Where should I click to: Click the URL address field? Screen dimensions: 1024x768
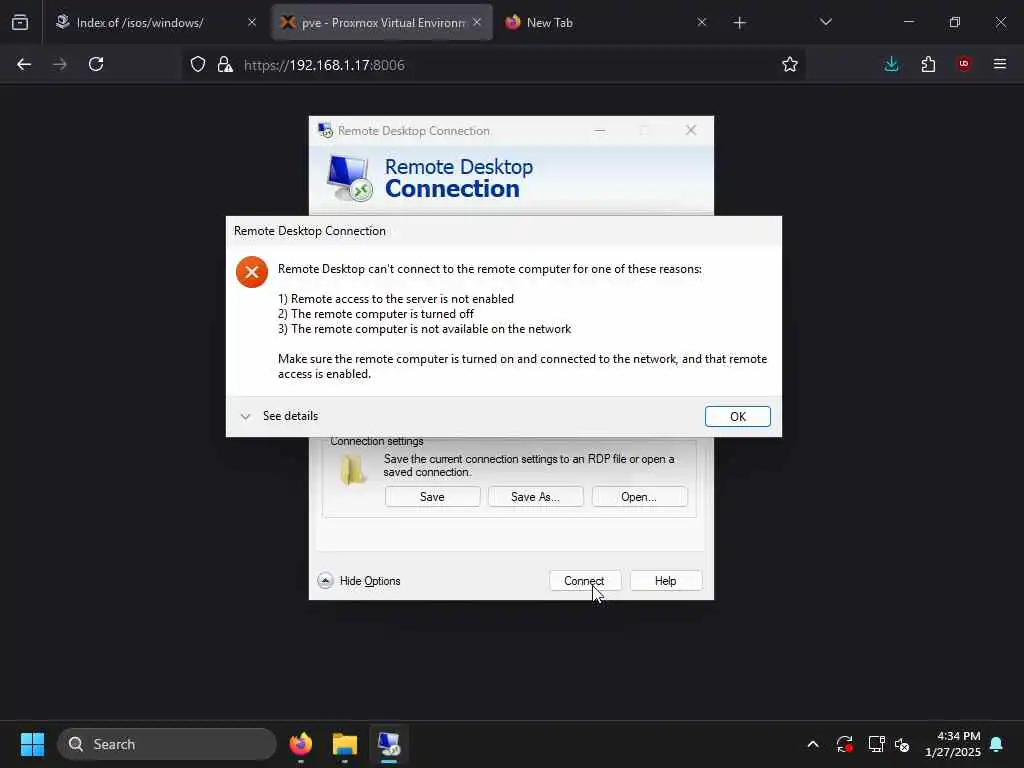click(x=496, y=65)
